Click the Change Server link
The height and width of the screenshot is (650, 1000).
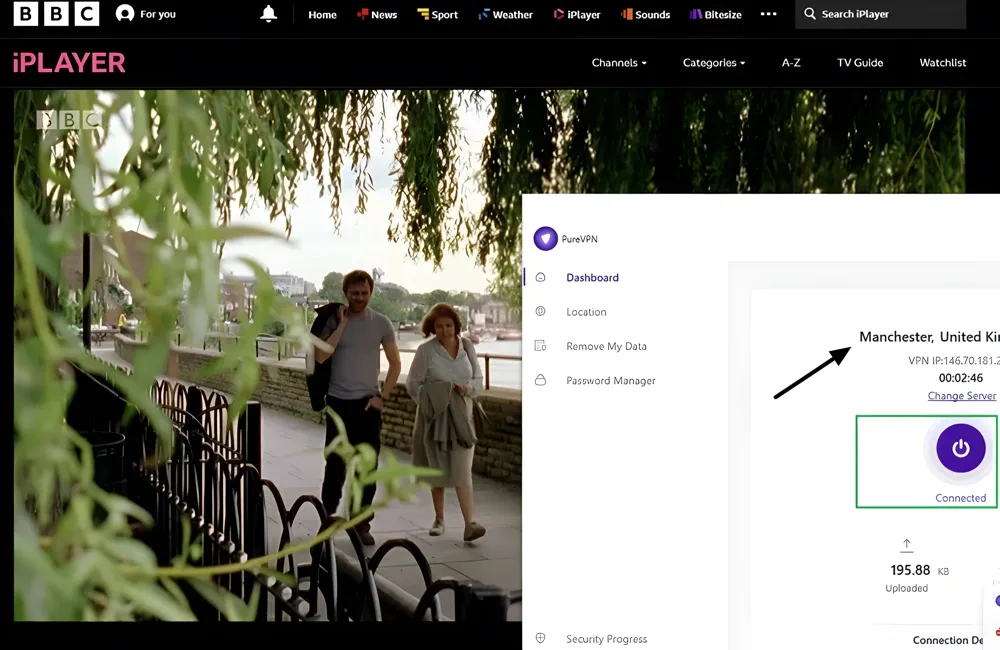click(x=962, y=396)
